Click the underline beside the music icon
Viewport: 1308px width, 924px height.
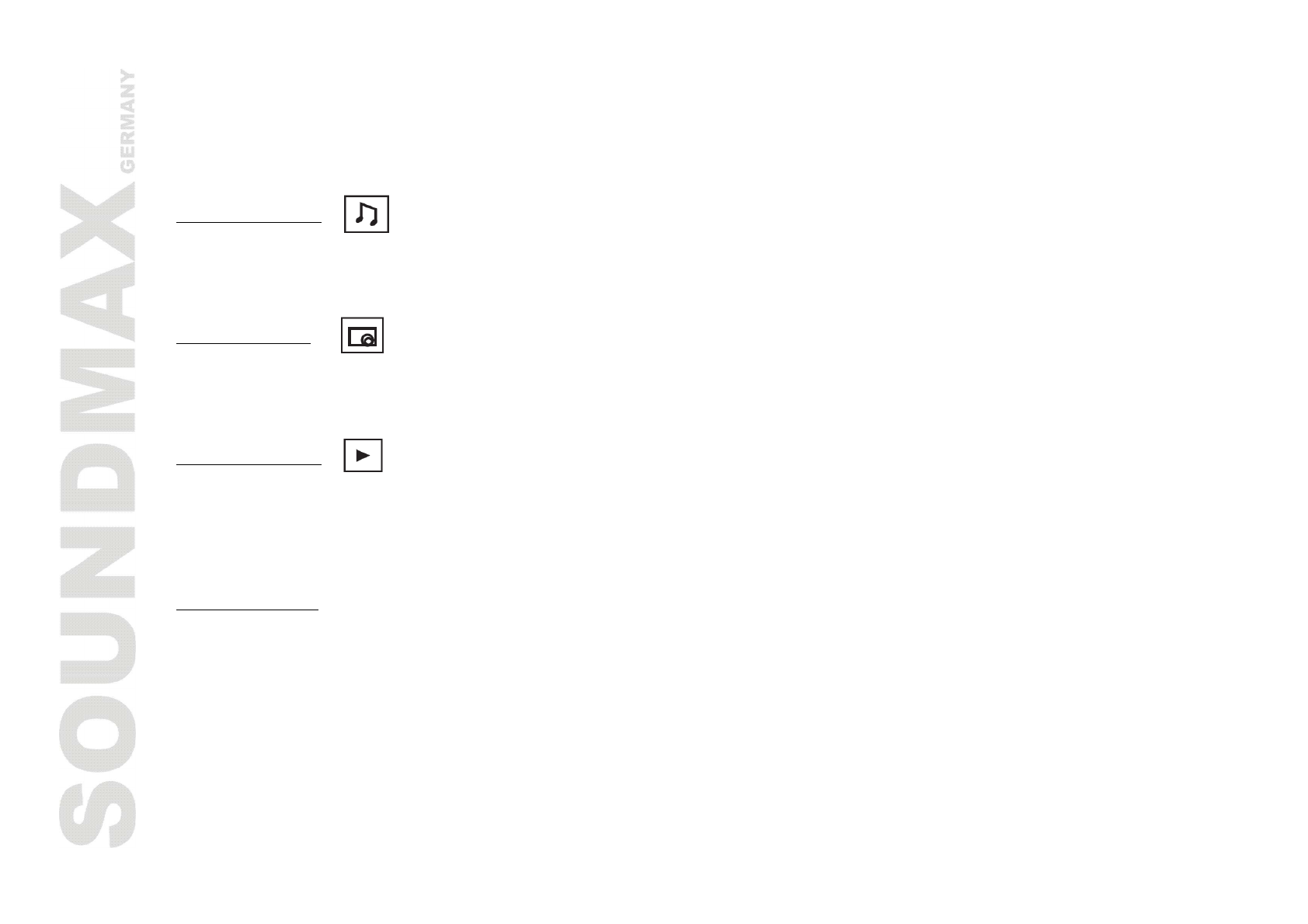tap(249, 222)
